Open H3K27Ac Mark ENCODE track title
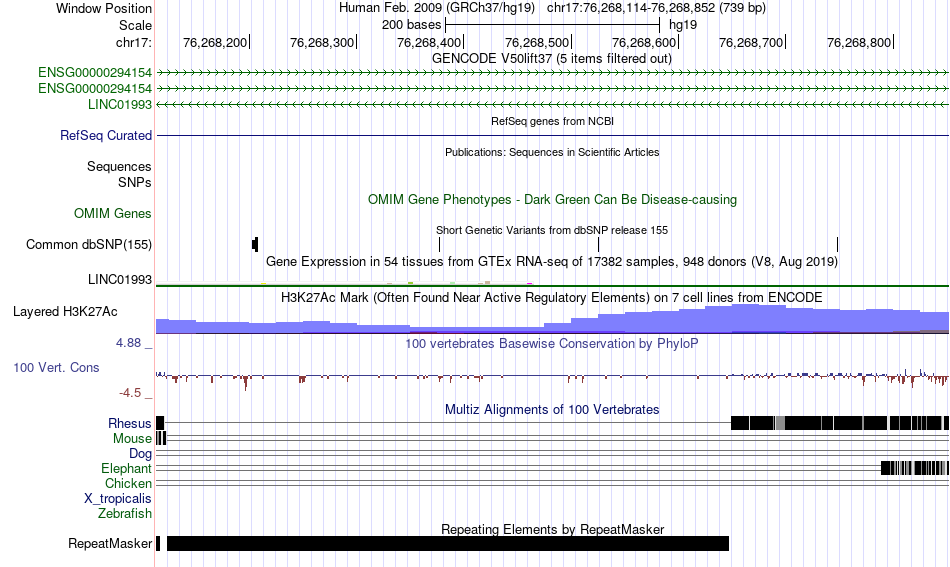Screen dimensions: 950x567 tap(552, 297)
